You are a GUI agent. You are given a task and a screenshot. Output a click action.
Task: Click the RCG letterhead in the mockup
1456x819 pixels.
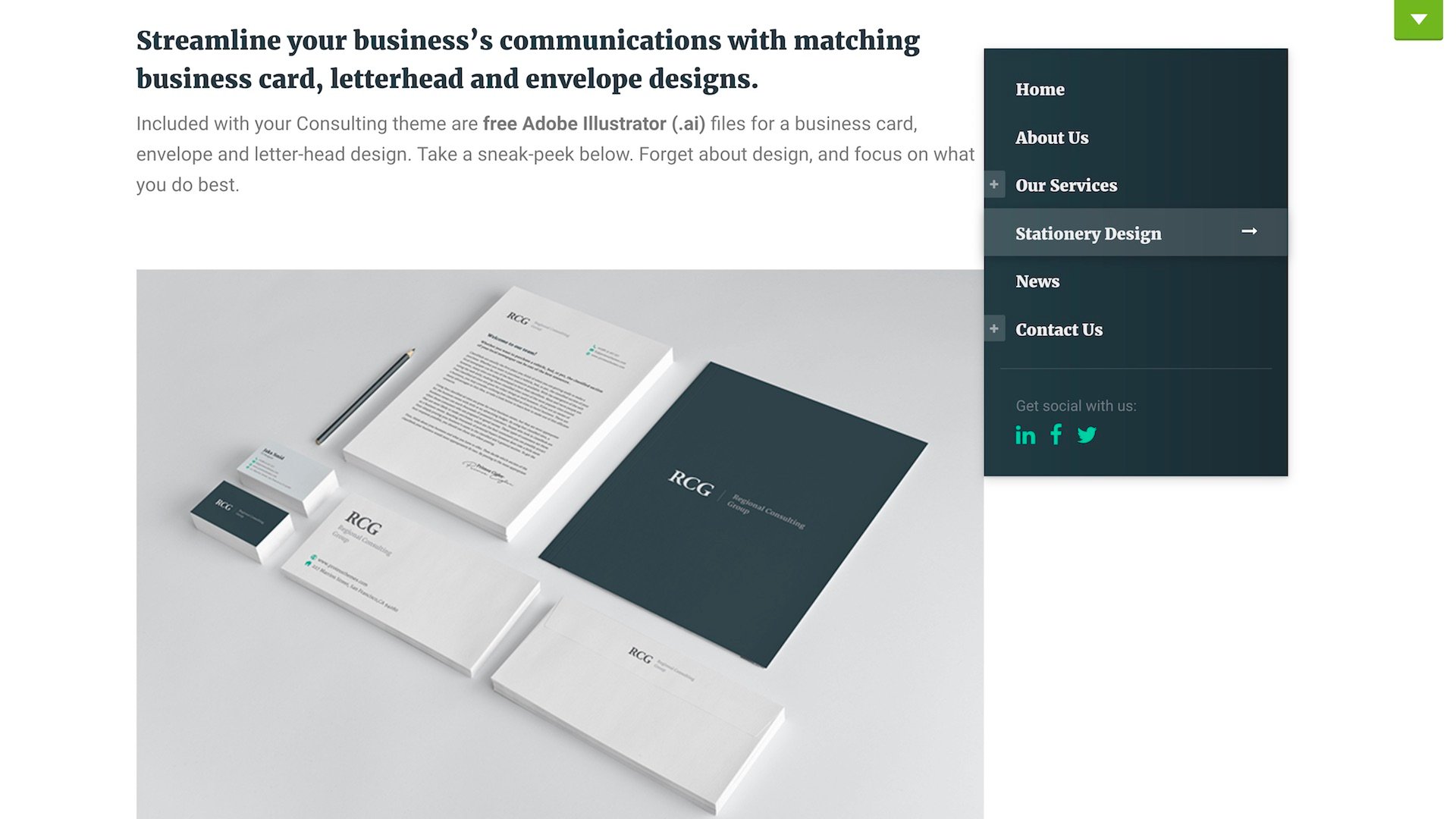507,412
